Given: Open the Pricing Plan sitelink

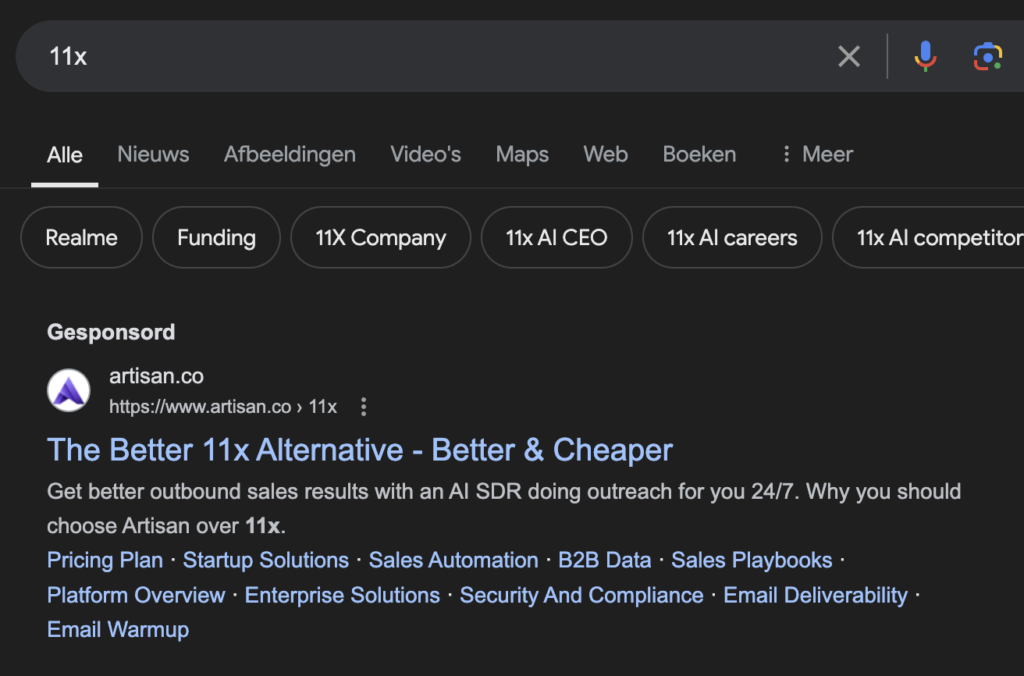Looking at the screenshot, I should point(105,560).
